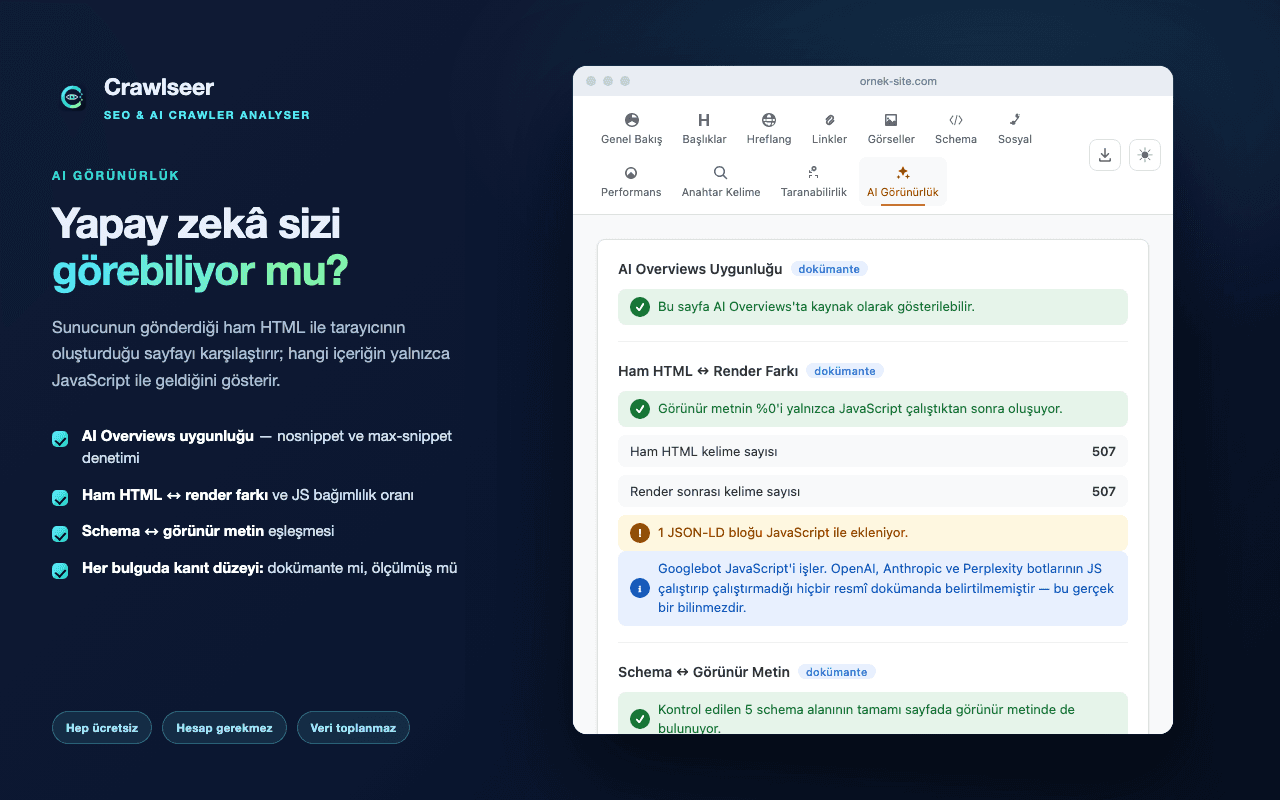Click the download report icon button

[1105, 155]
